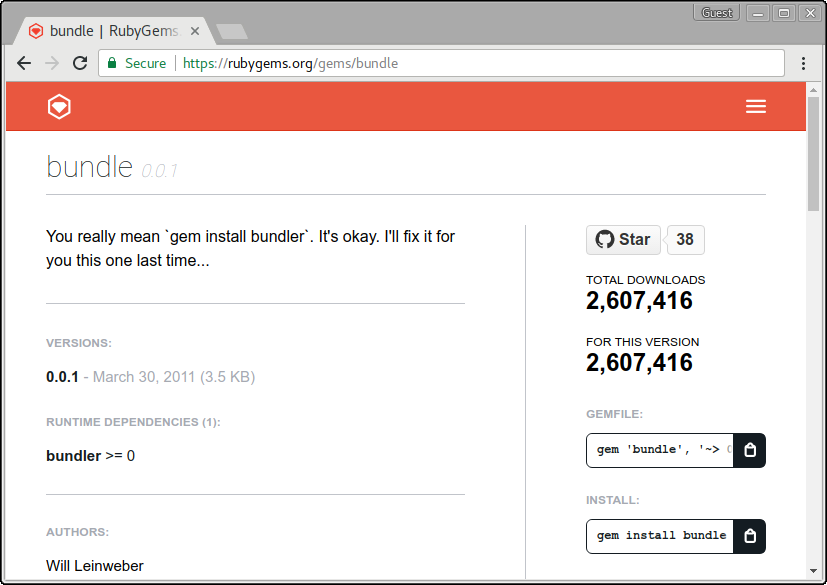Click the Guest profile button
Image resolution: width=827 pixels, height=585 pixels.
(716, 13)
